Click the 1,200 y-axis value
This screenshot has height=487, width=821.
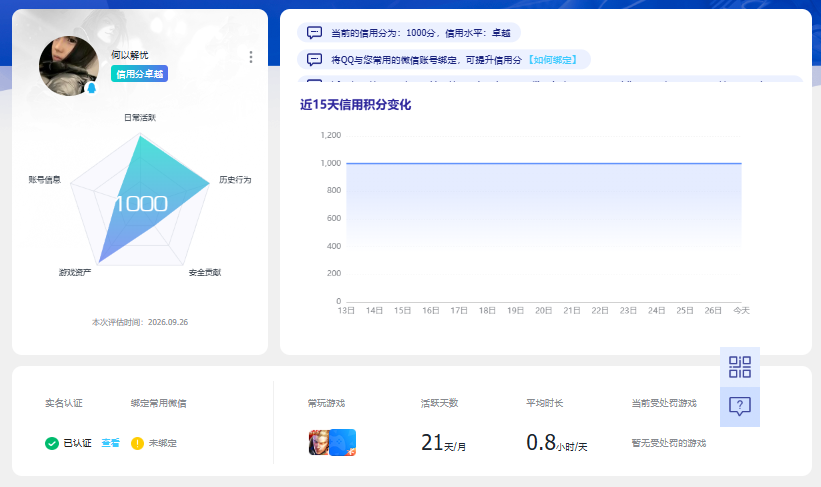(330, 135)
